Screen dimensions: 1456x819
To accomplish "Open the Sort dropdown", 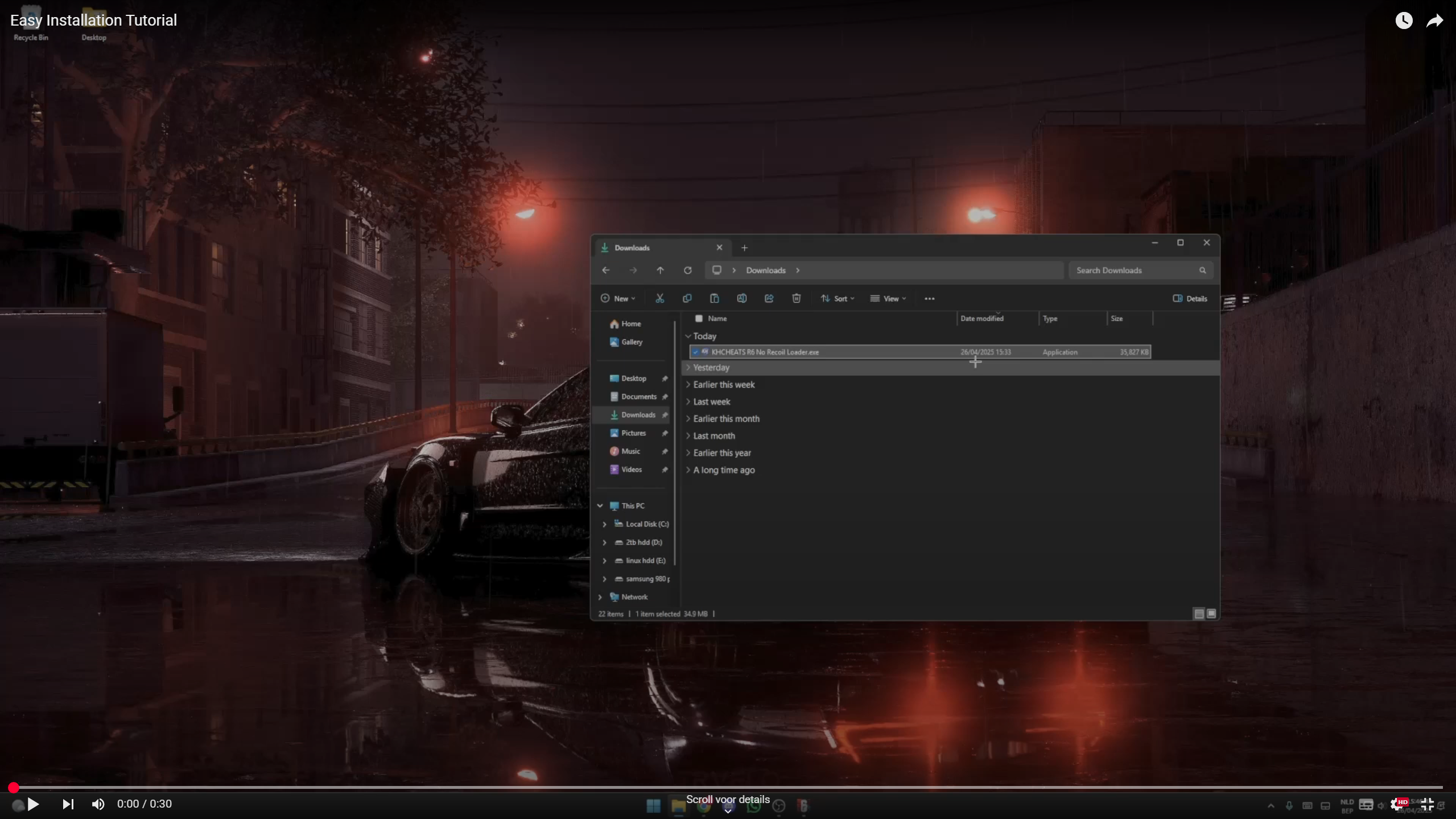I will point(838,299).
